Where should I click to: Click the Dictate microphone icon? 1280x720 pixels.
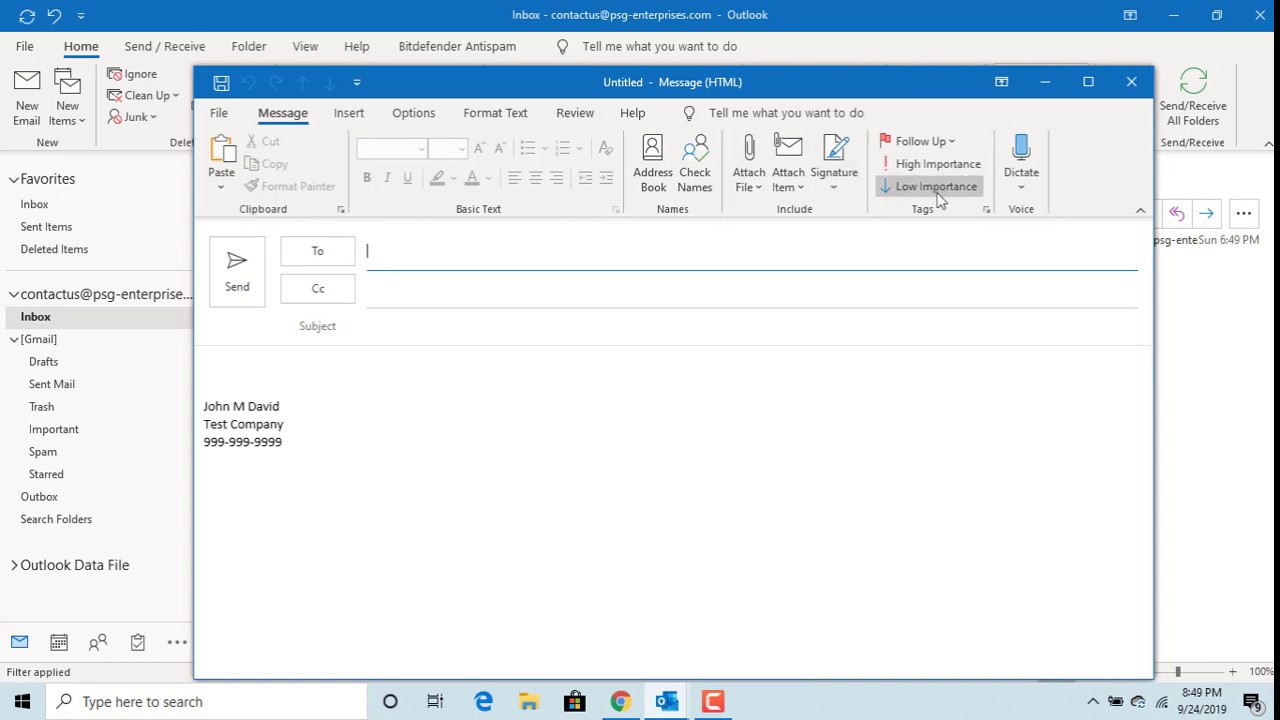point(1021,149)
